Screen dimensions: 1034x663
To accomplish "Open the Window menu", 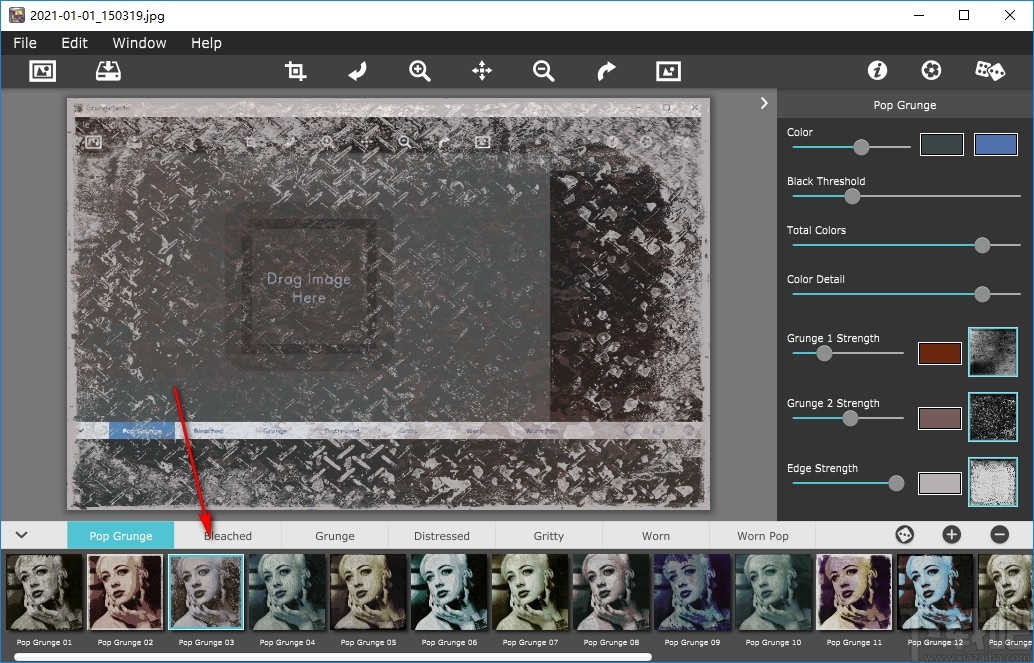I will (x=139, y=43).
